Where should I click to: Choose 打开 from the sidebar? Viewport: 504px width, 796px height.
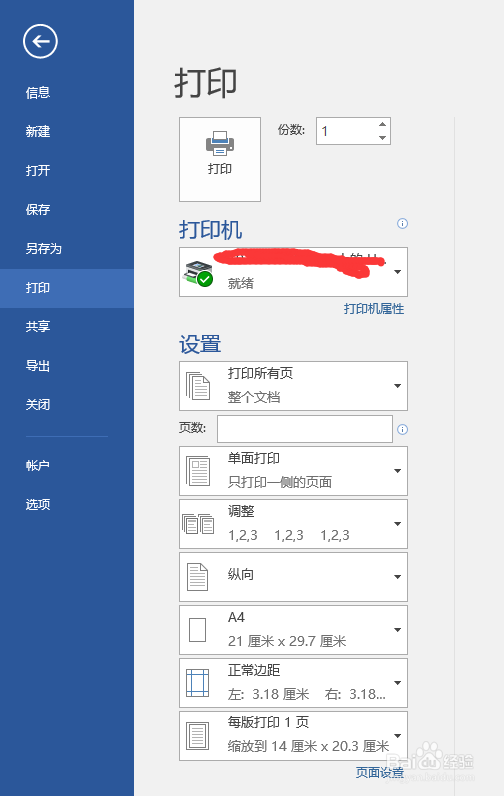[x=38, y=171]
